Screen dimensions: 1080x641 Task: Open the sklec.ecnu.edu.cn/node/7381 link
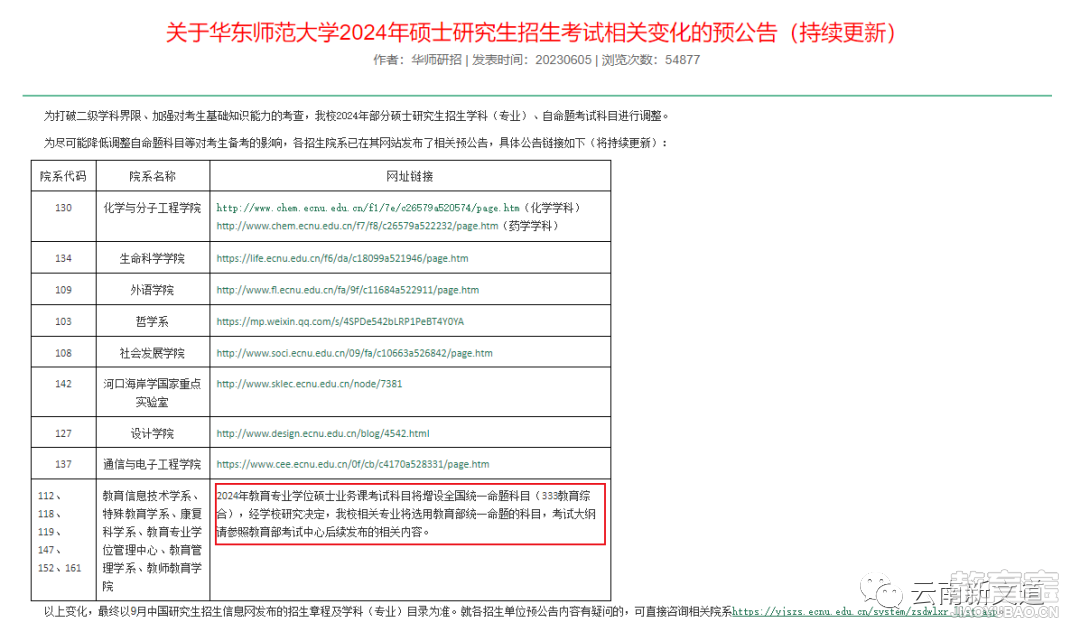pyautogui.click(x=309, y=383)
